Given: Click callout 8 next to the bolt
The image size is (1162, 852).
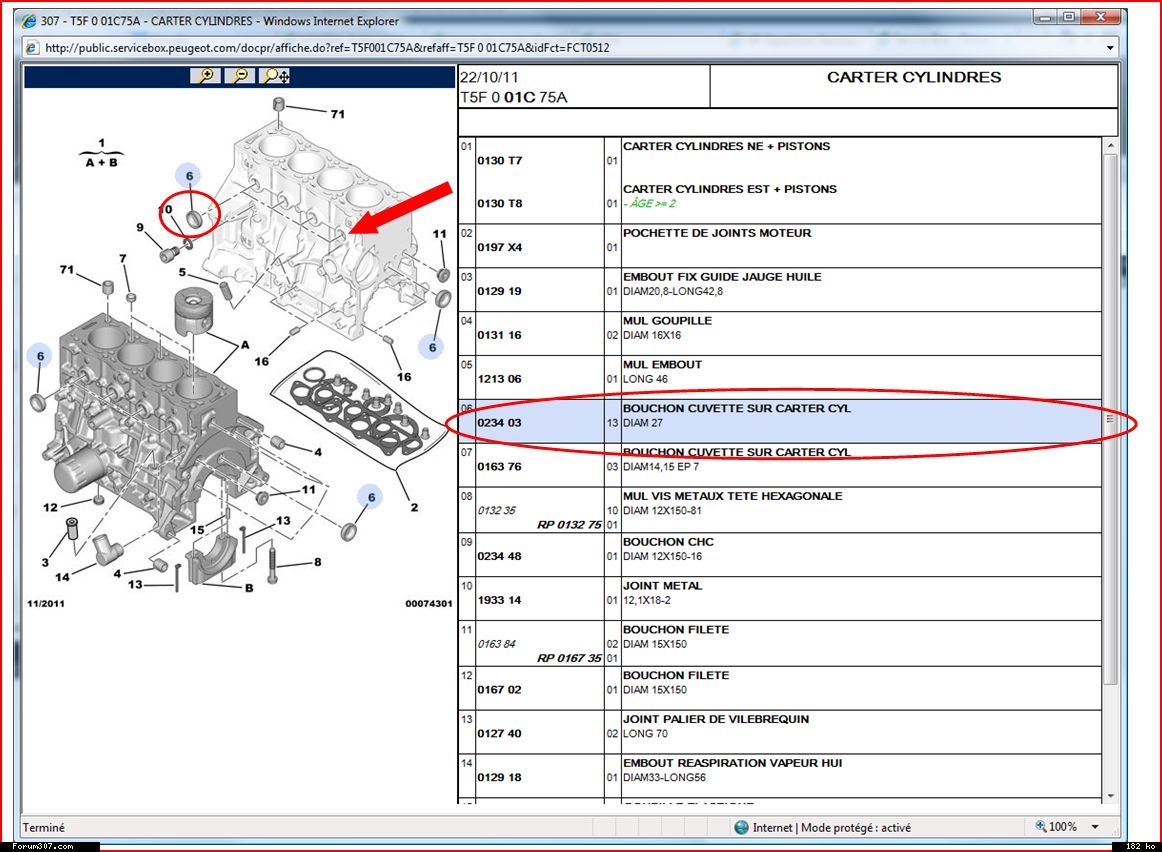Looking at the screenshot, I should 318,562.
